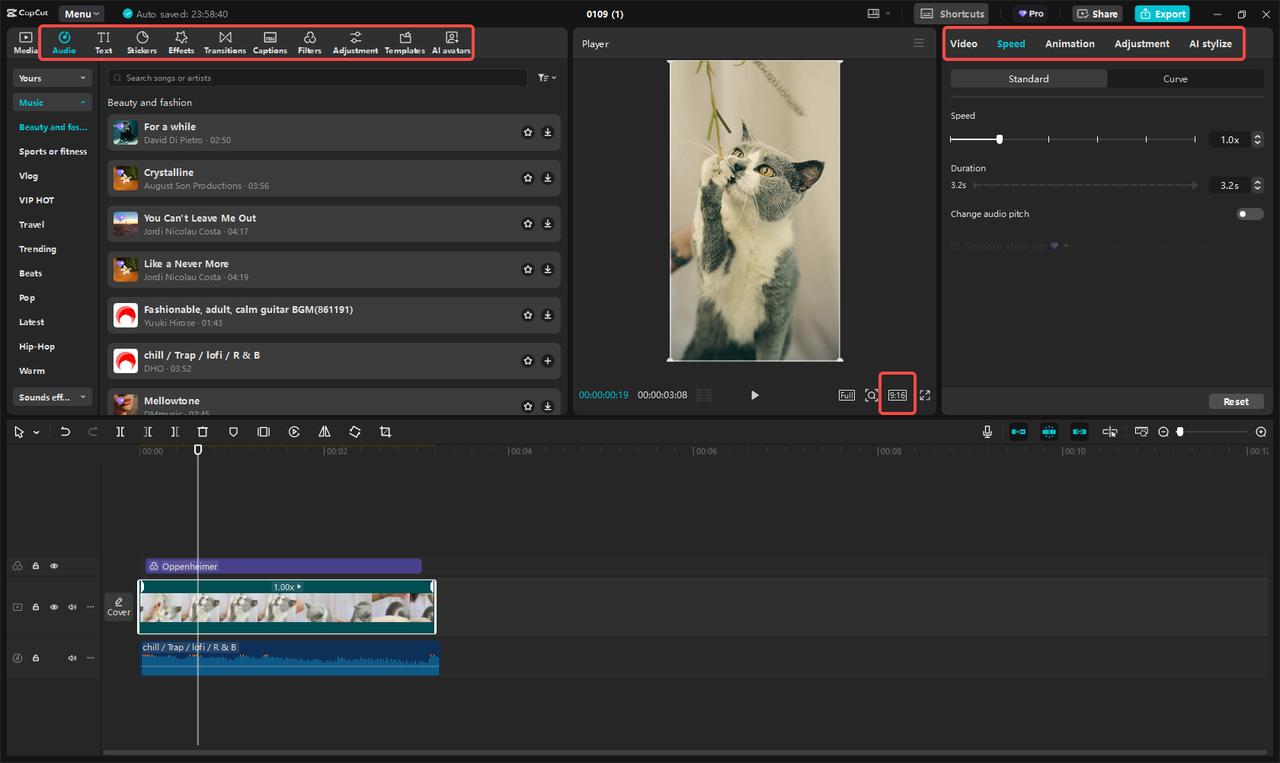Select the Mirror flip tool

pyautogui.click(x=324, y=431)
